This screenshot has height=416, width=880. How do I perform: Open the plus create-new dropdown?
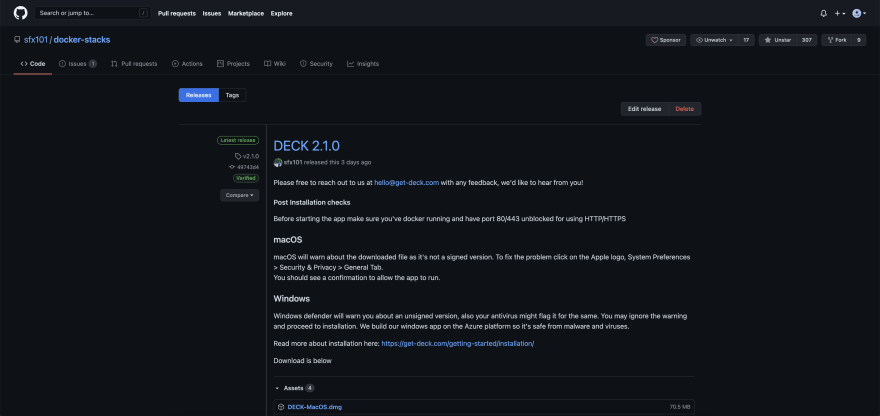tap(840, 13)
